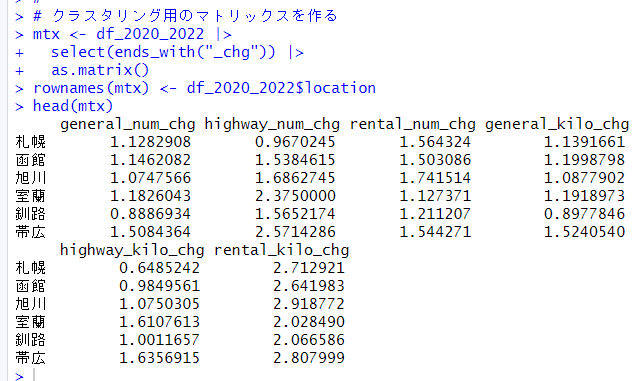Click row name 帯広 beside 1.6356915

point(31,358)
